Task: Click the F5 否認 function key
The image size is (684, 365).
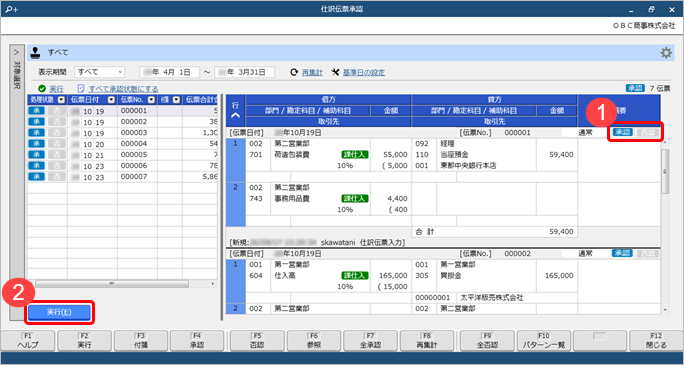Action: click(257, 341)
